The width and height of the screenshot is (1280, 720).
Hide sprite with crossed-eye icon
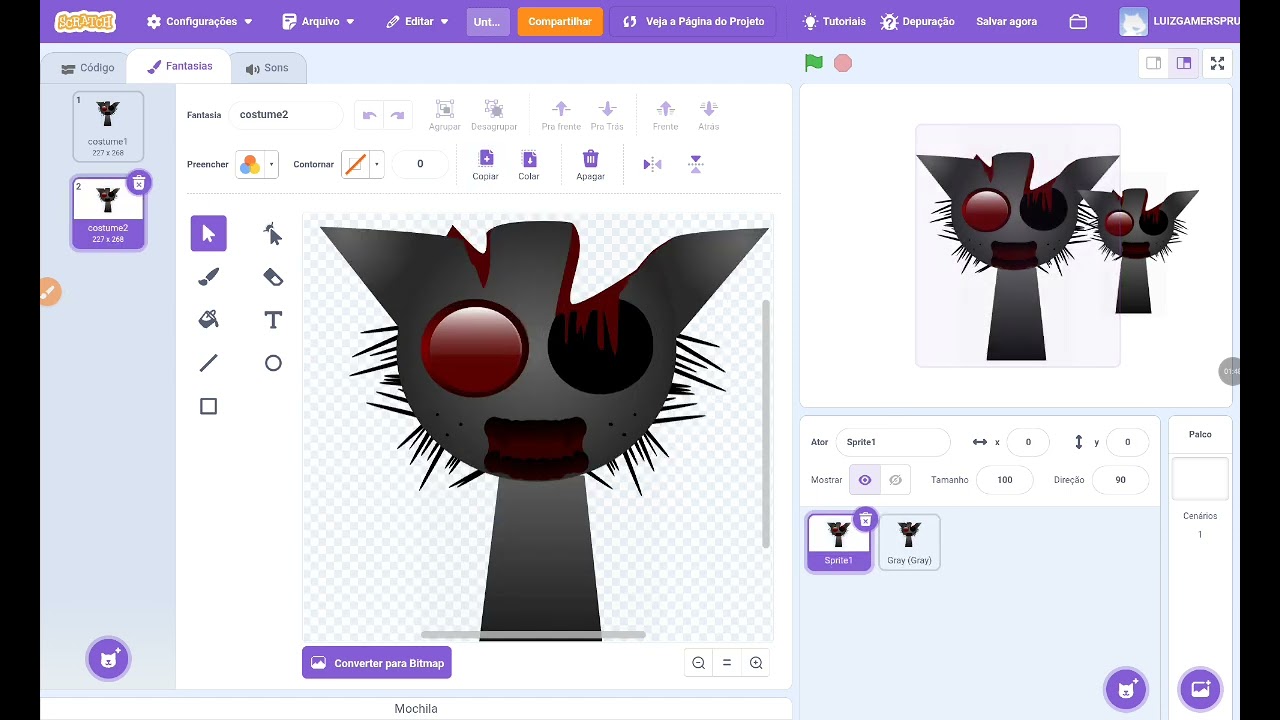896,480
